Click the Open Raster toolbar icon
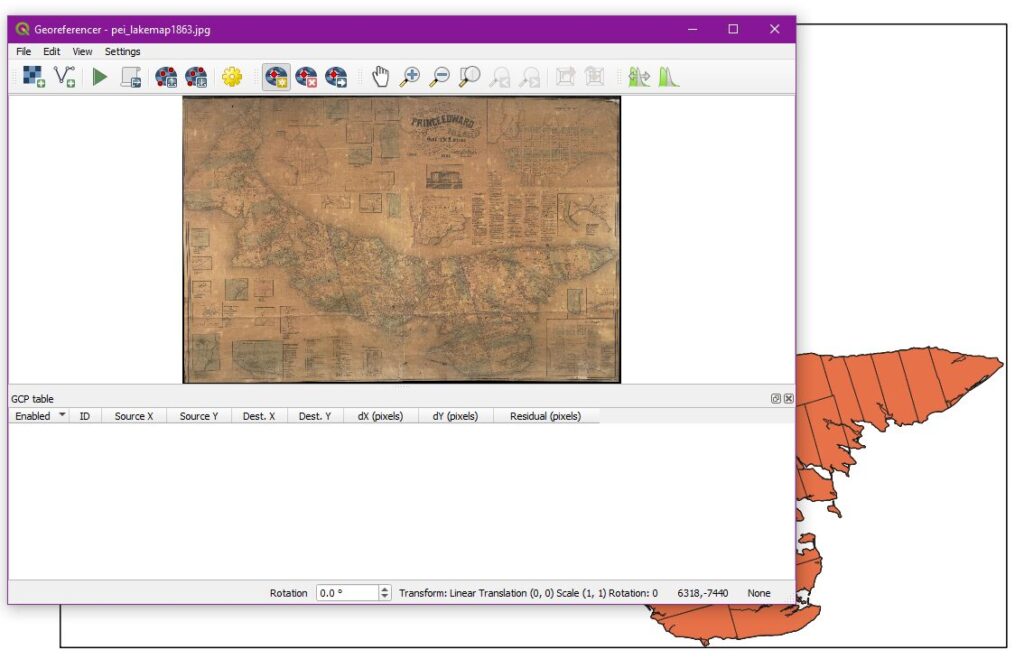Screen dimensions: 1024x668 tap(33, 77)
